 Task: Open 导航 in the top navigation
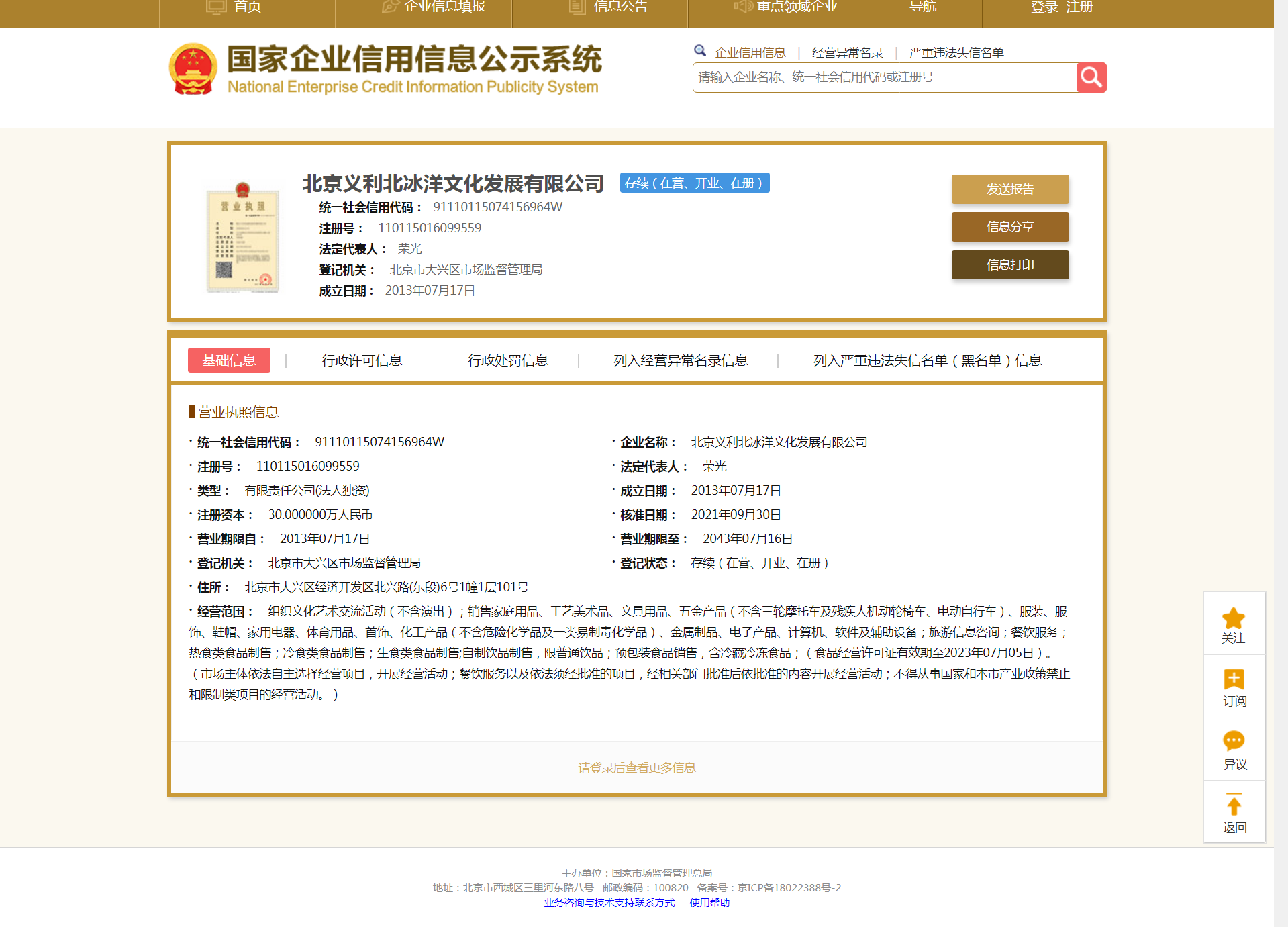click(x=923, y=7)
